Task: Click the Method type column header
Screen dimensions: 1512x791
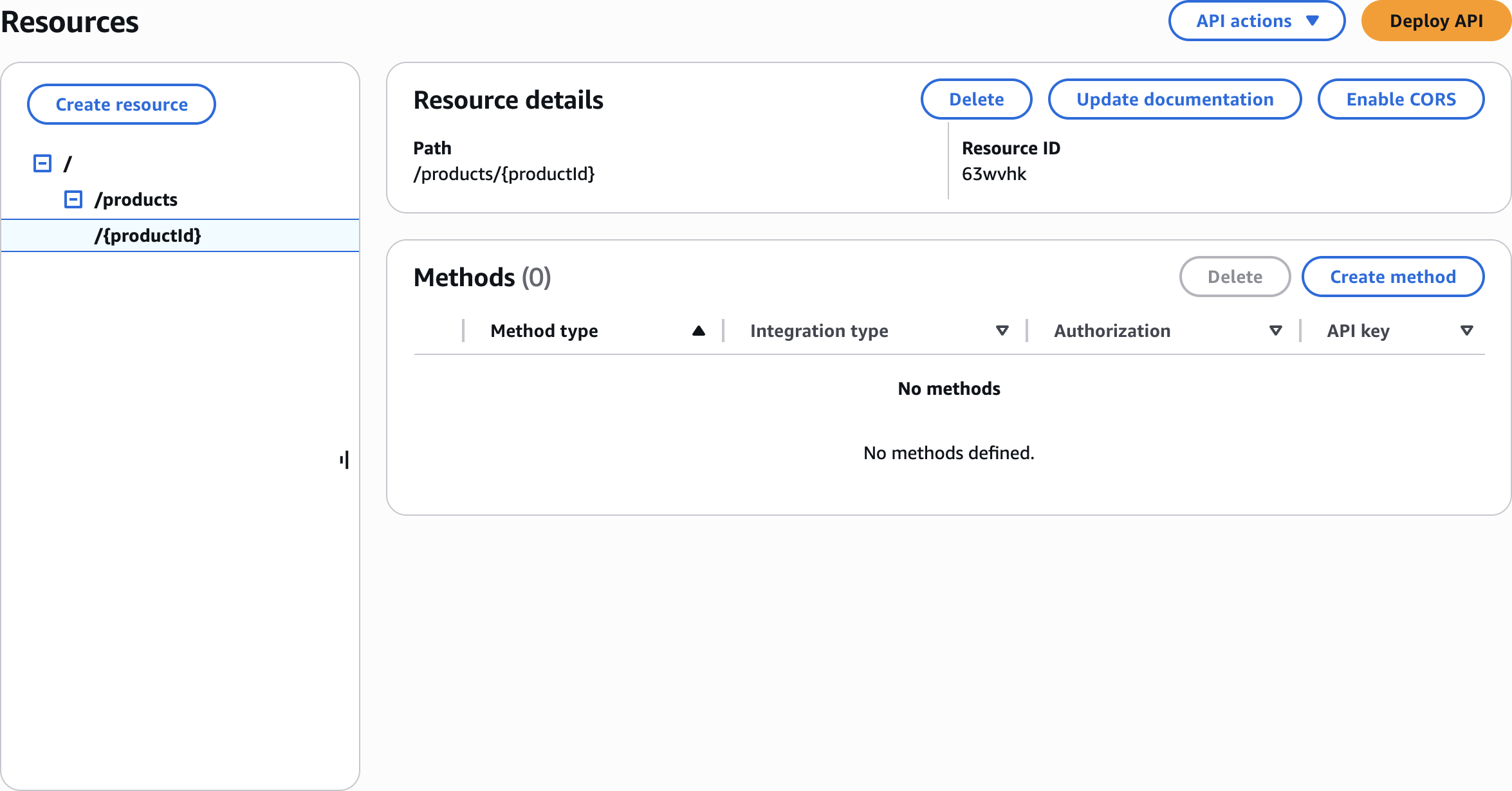Action: [x=544, y=331]
